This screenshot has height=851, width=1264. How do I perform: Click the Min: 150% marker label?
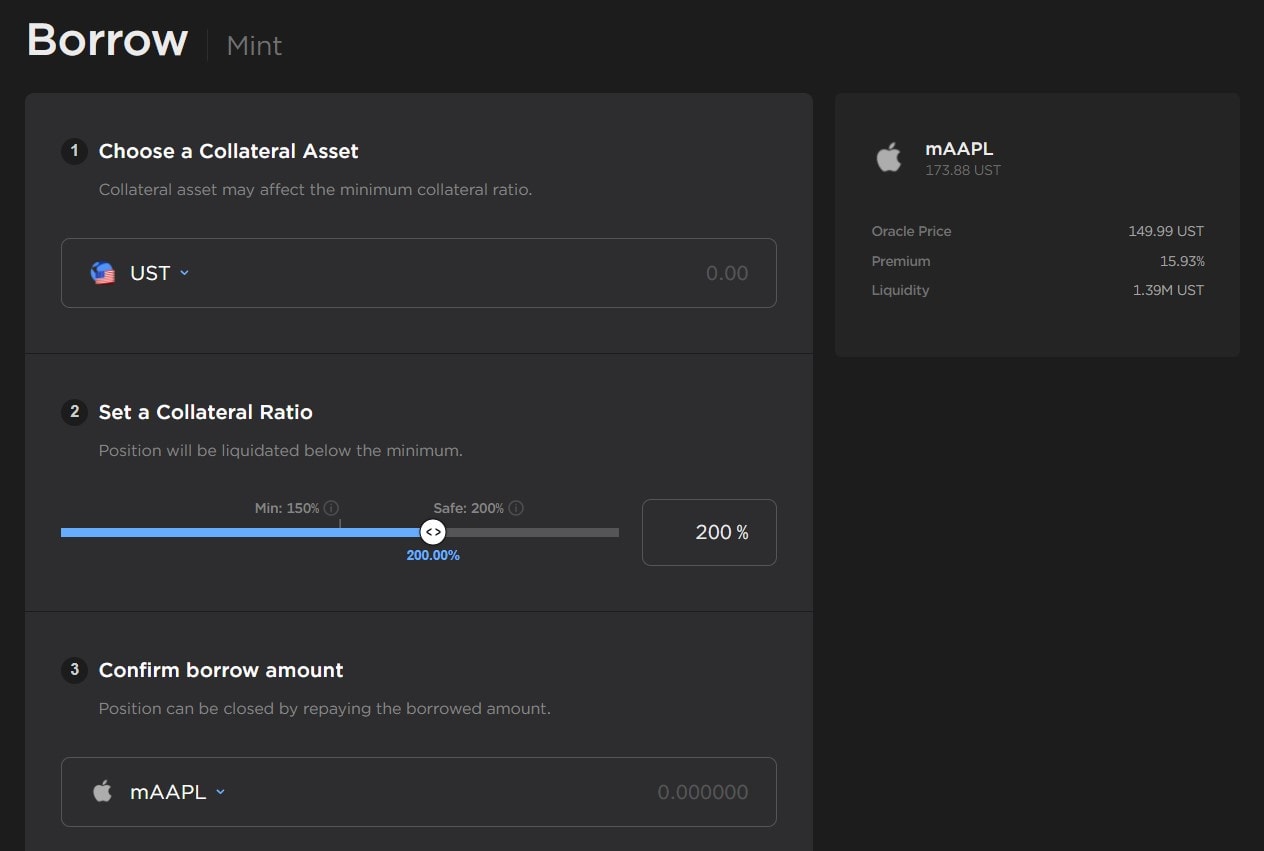(287, 508)
